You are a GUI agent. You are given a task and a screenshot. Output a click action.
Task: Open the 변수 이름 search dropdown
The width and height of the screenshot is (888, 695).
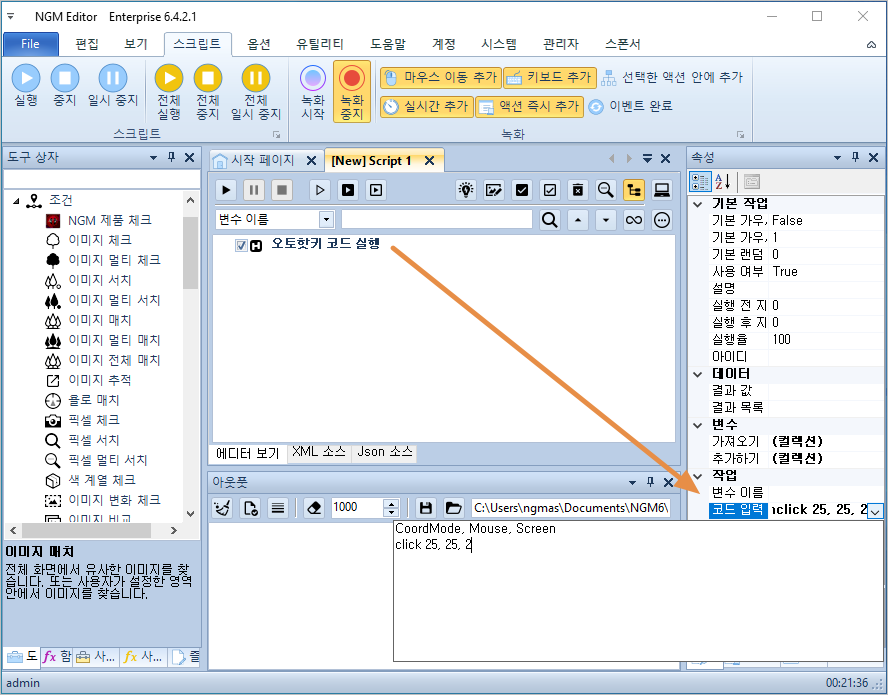tap(326, 219)
